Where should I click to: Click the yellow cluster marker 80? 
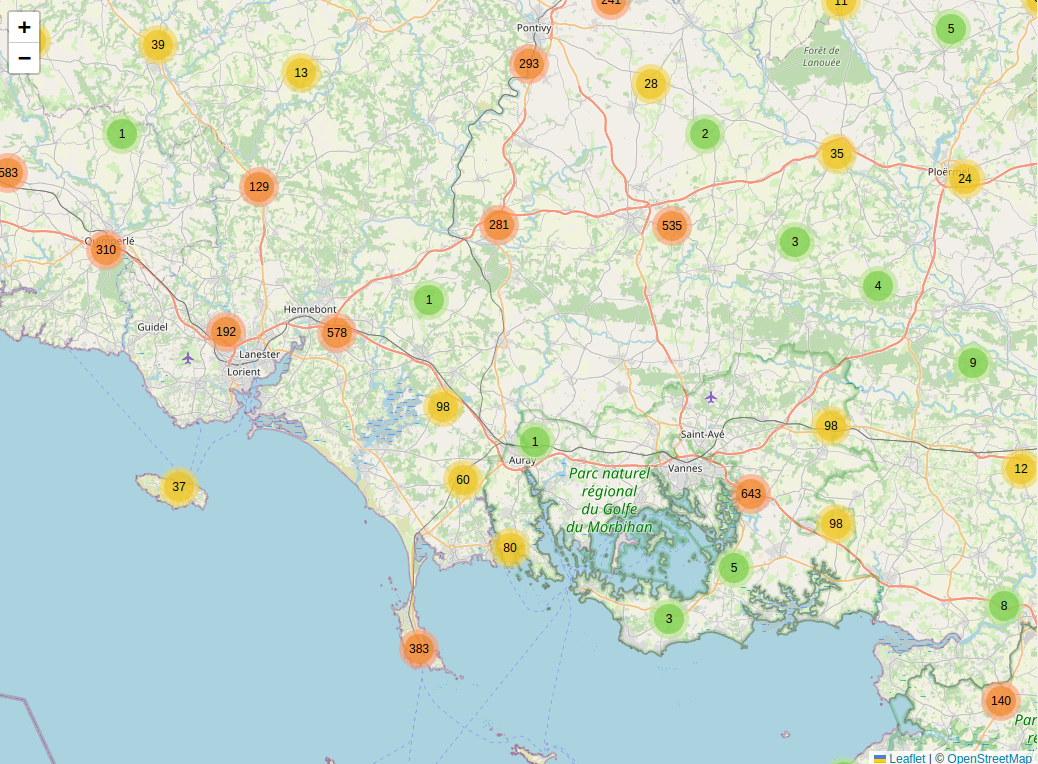point(510,548)
